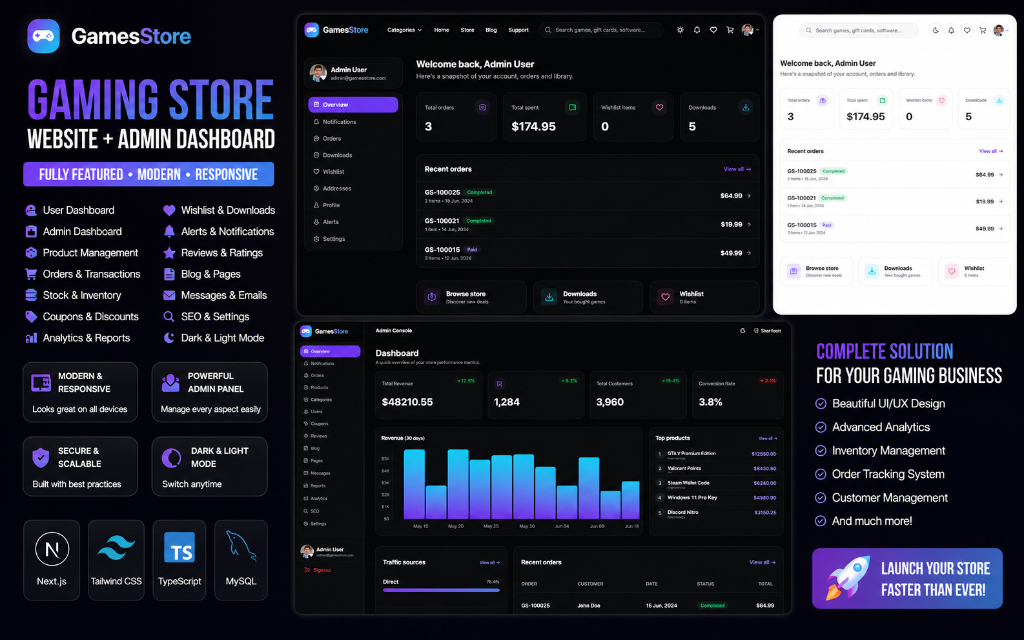Select Overview in the user dashboard sidebar

pyautogui.click(x=353, y=104)
